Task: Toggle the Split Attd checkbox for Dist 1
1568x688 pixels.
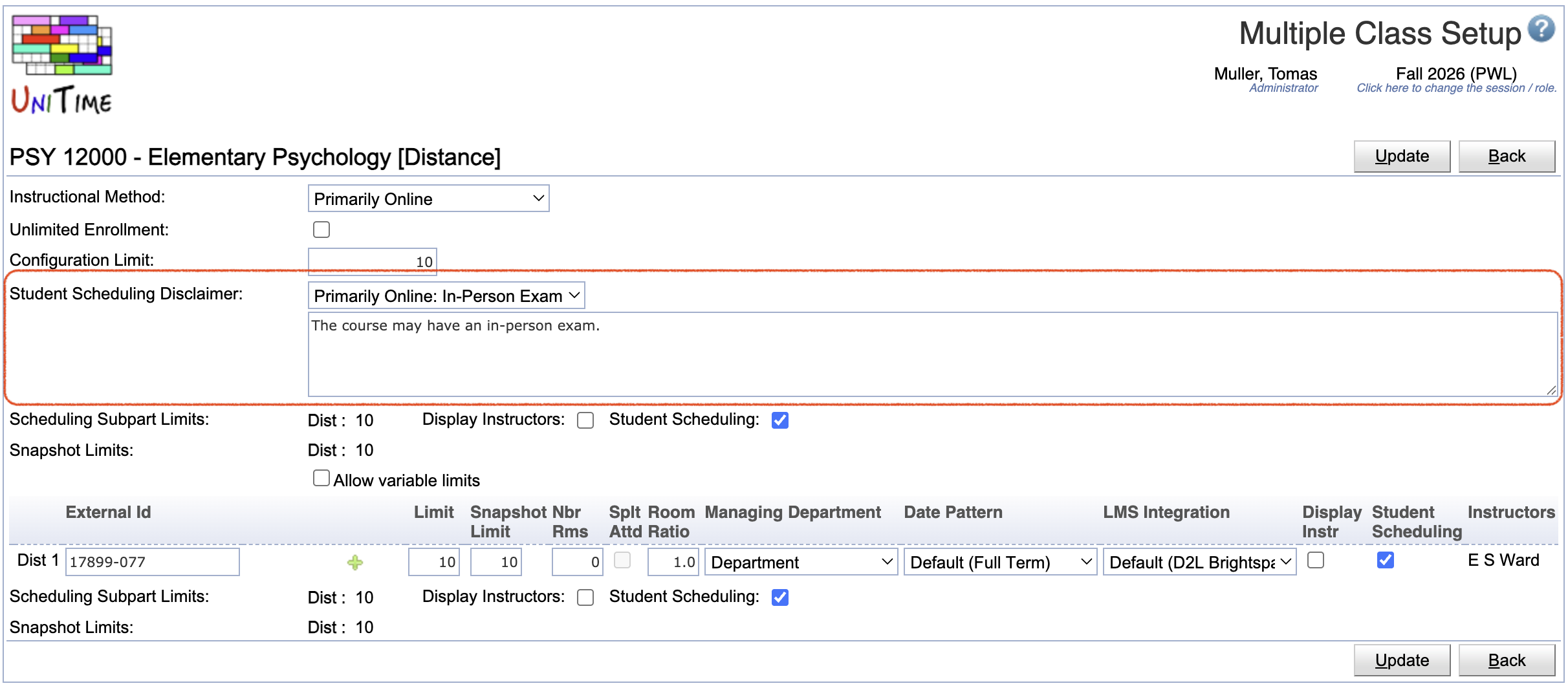Action: [x=622, y=561]
